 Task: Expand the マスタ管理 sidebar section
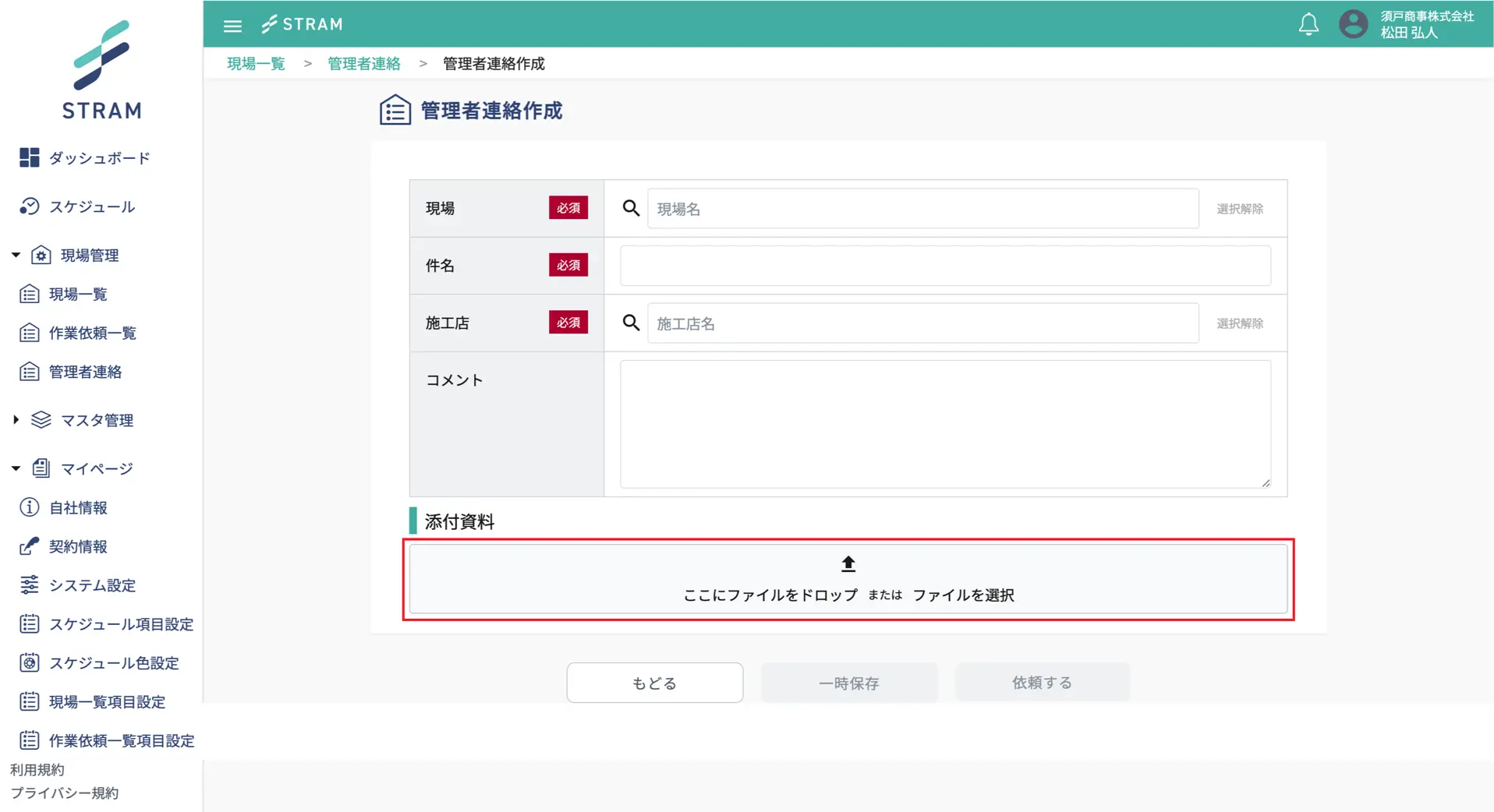tap(16, 420)
